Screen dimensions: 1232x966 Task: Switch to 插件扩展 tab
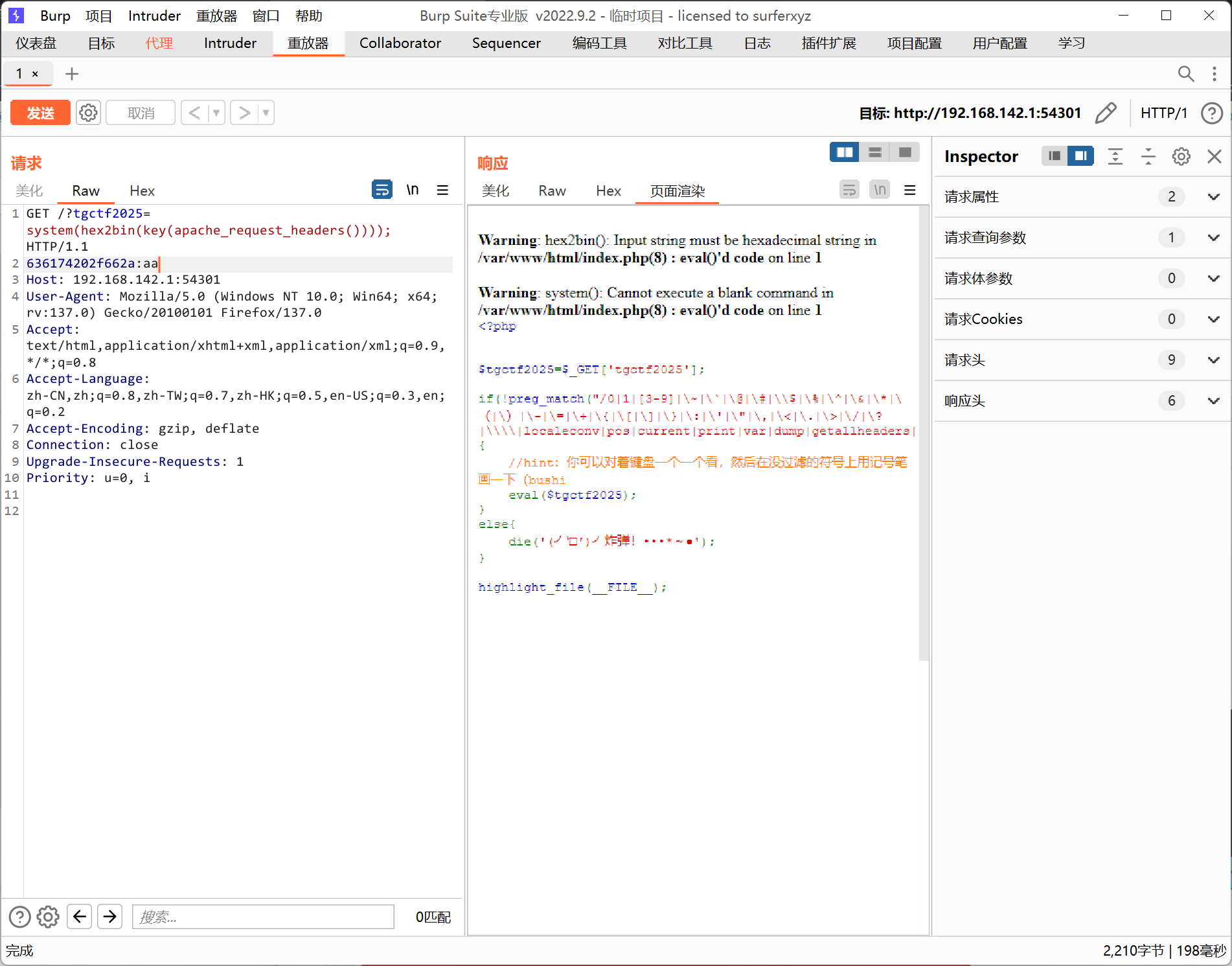828,43
